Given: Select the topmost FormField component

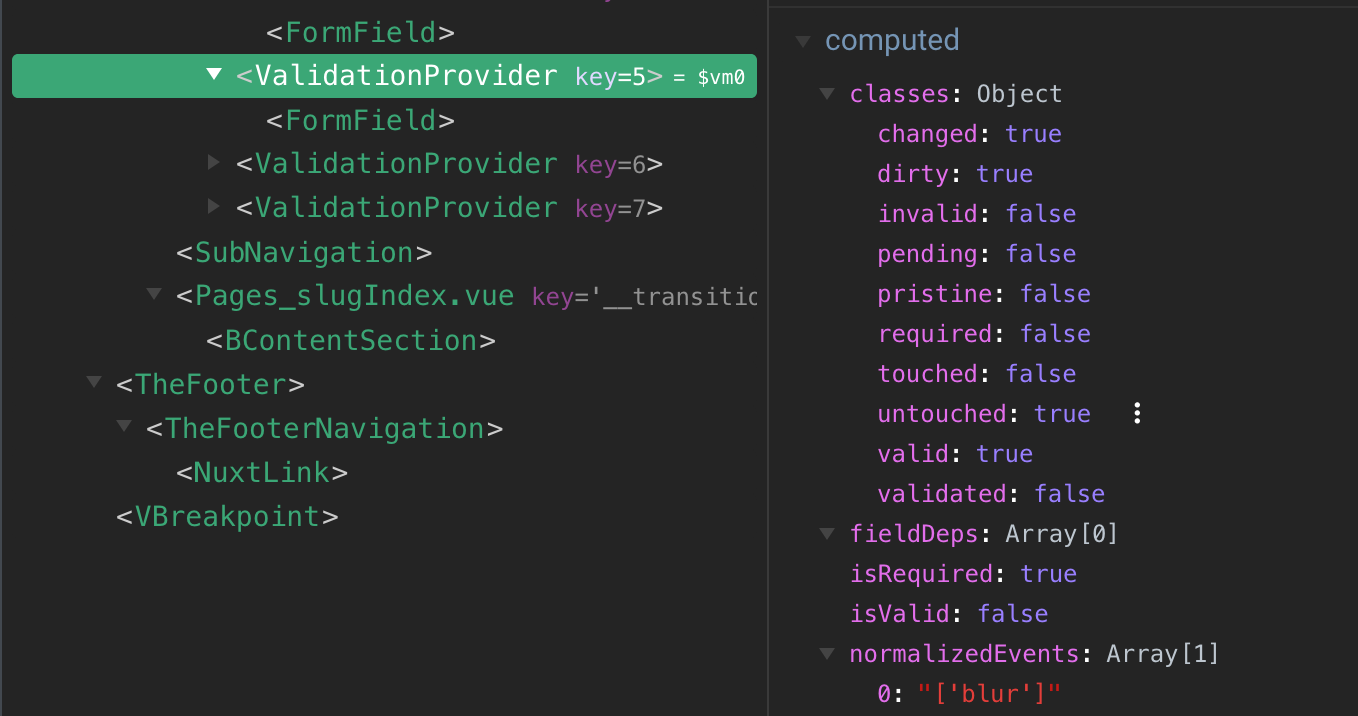Looking at the screenshot, I should 359,31.
